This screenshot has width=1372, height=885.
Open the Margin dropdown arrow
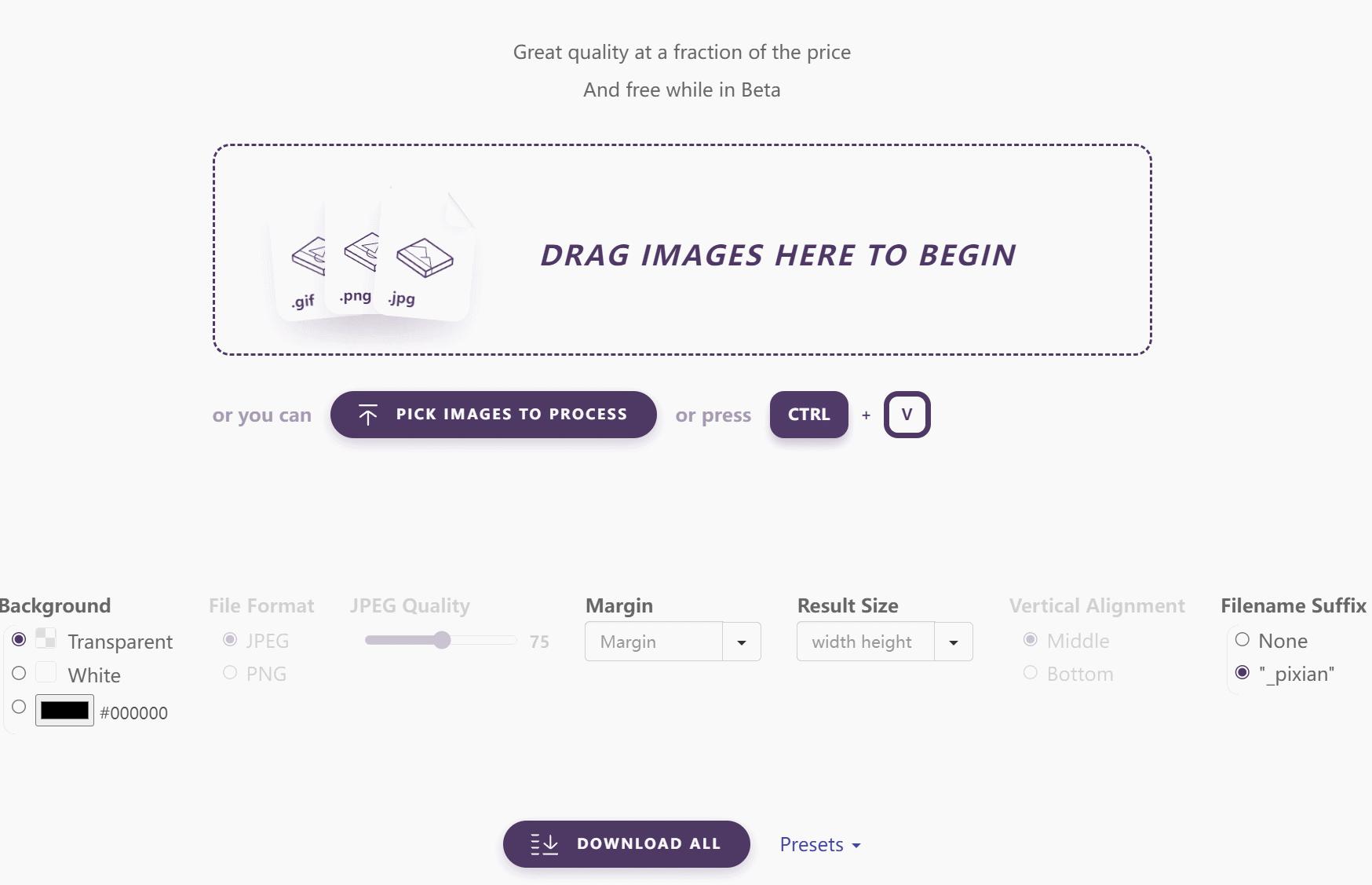(741, 642)
